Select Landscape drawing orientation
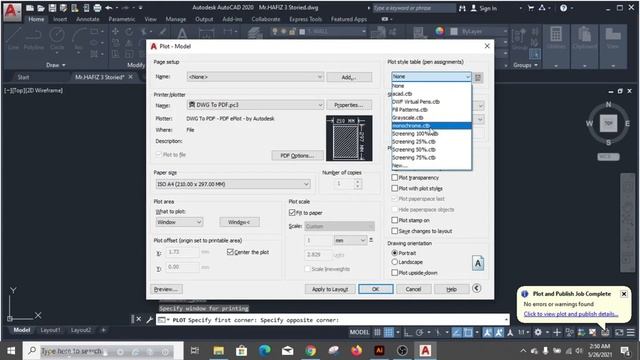Screen dimensions: 640x360 click(394, 262)
